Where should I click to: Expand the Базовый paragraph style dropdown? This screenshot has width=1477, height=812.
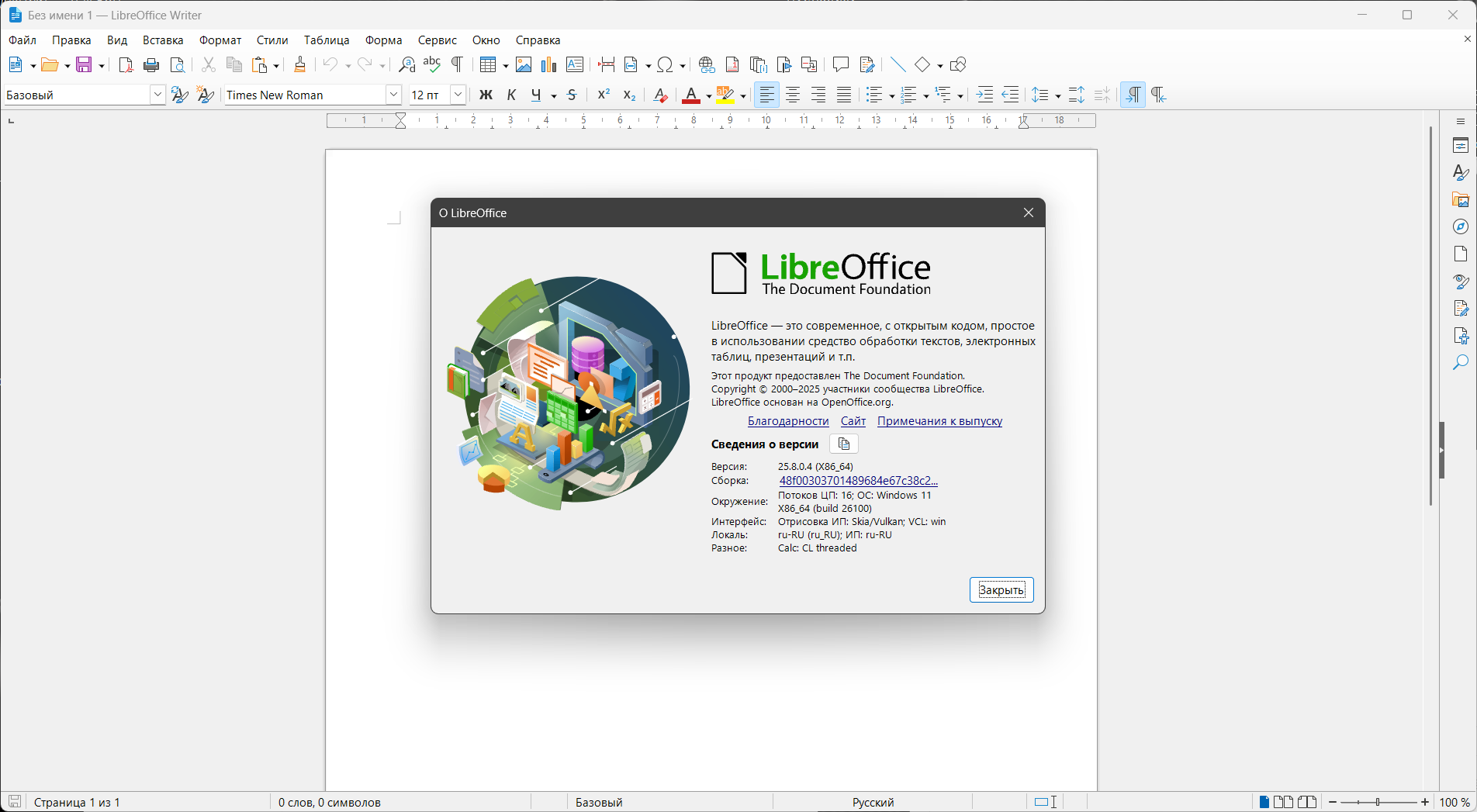click(157, 95)
